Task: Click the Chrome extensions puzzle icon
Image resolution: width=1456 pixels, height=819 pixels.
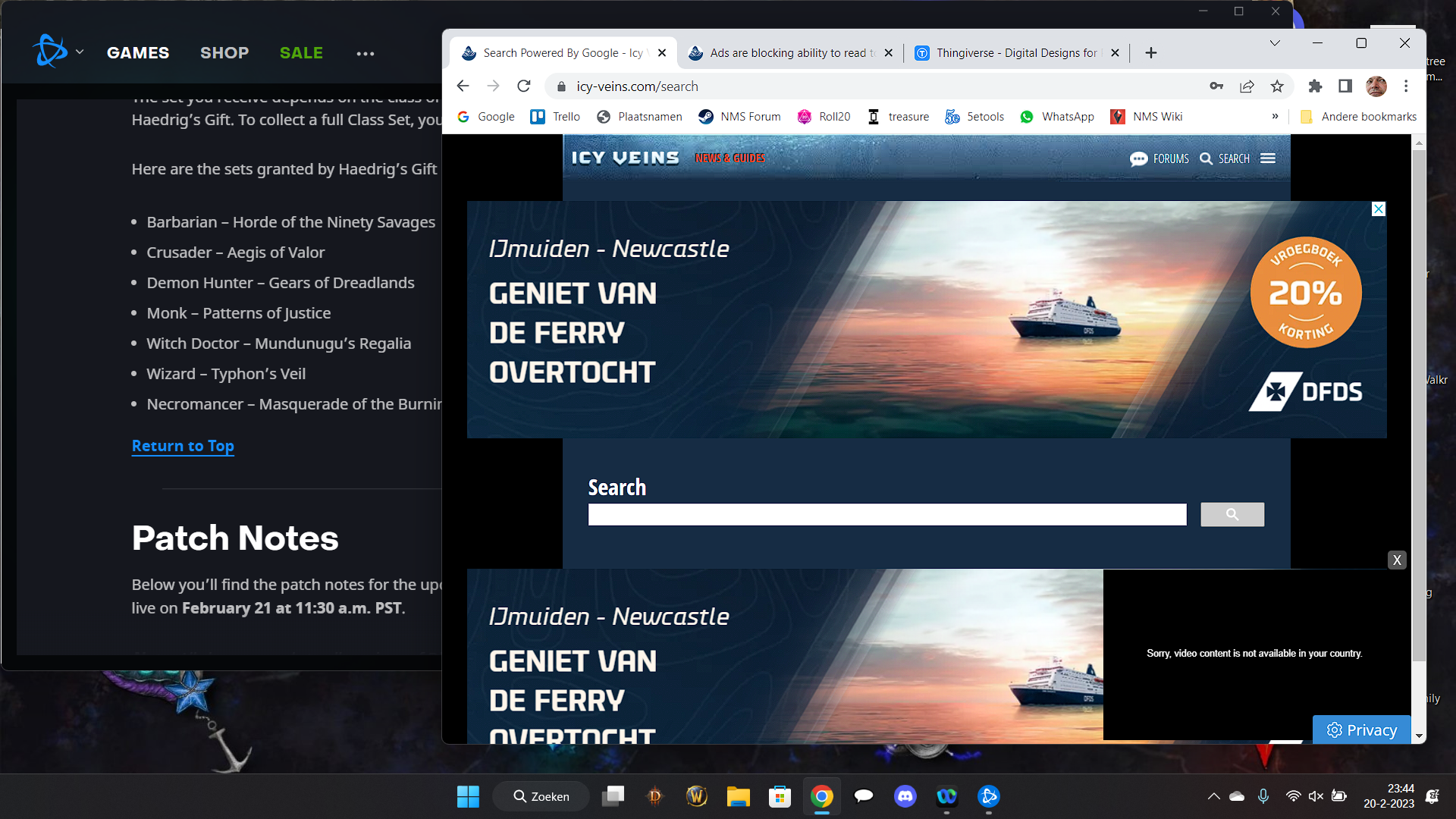Action: coord(1315,86)
